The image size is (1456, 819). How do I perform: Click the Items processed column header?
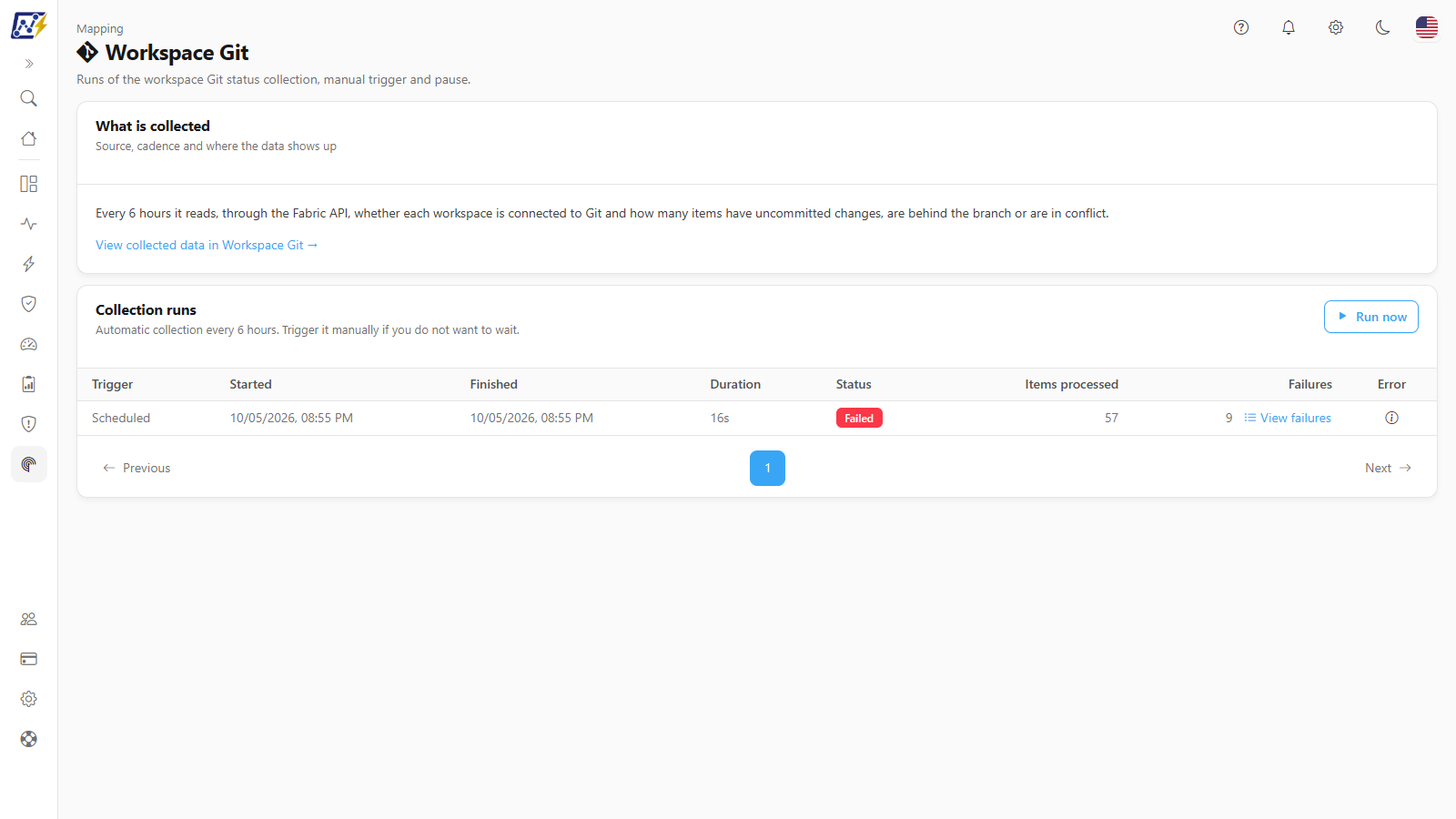1072,384
